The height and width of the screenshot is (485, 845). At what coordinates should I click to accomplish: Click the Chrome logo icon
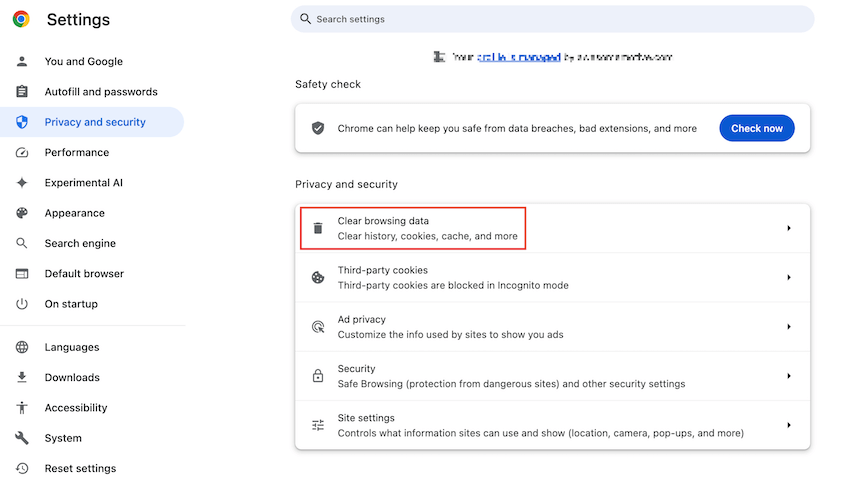tap(21, 19)
